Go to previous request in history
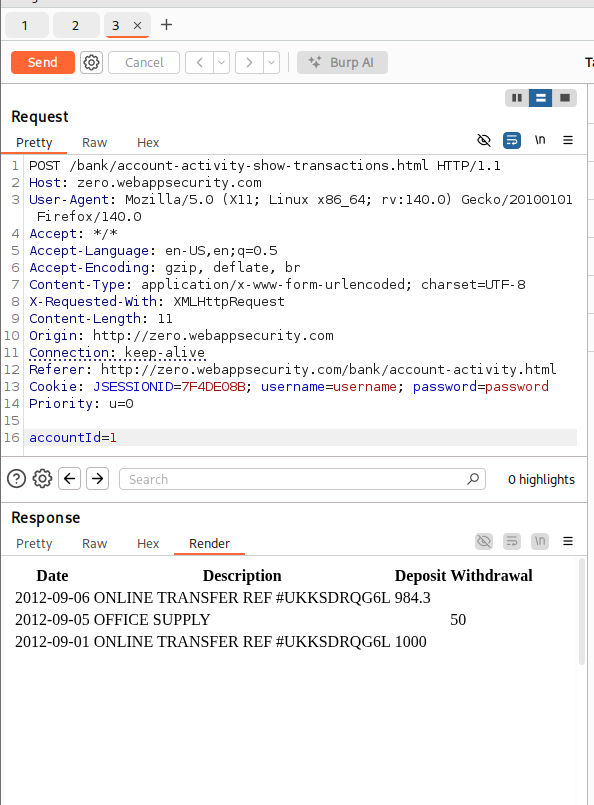This screenshot has height=805, width=594. point(199,63)
